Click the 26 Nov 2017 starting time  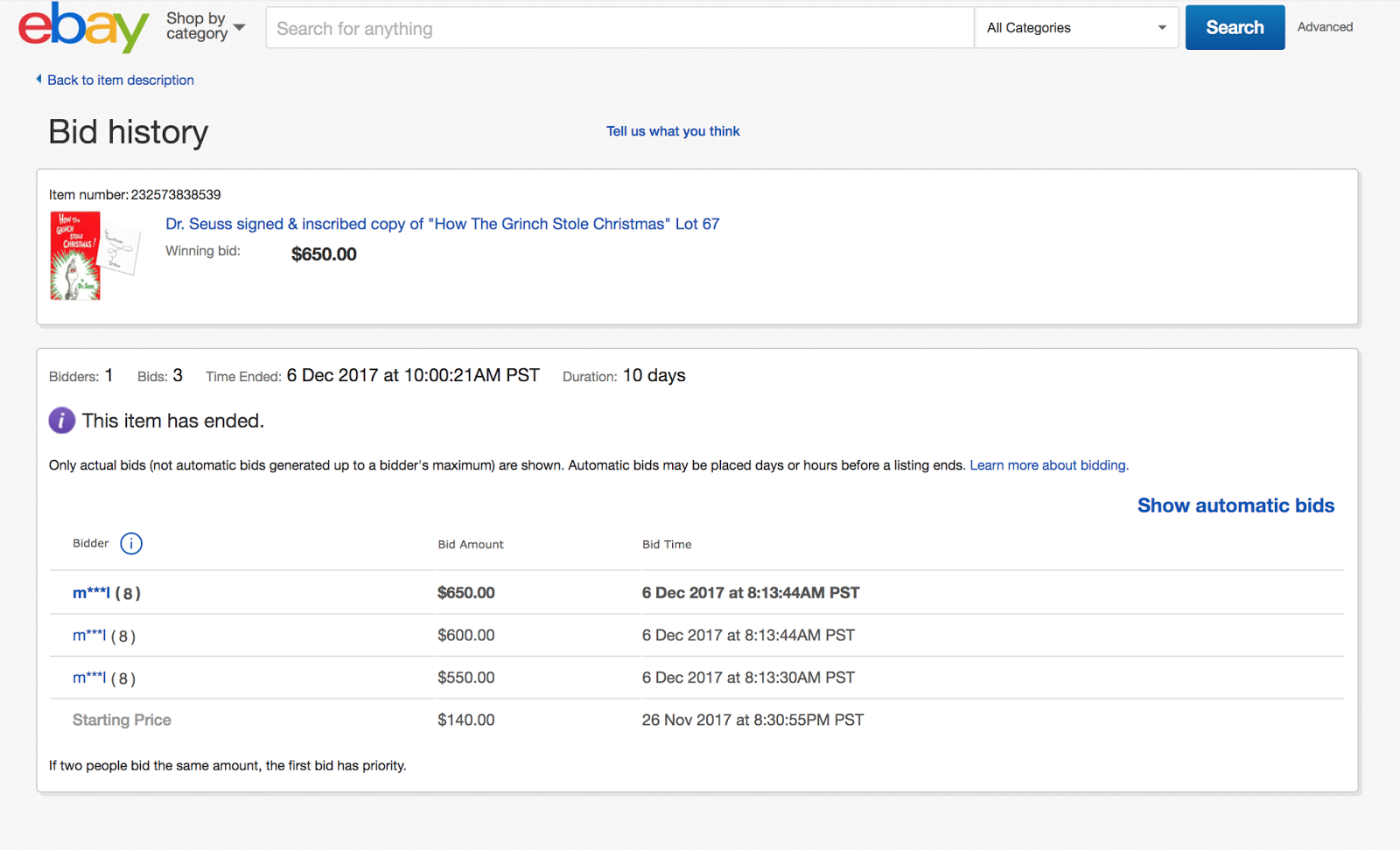[x=752, y=721]
